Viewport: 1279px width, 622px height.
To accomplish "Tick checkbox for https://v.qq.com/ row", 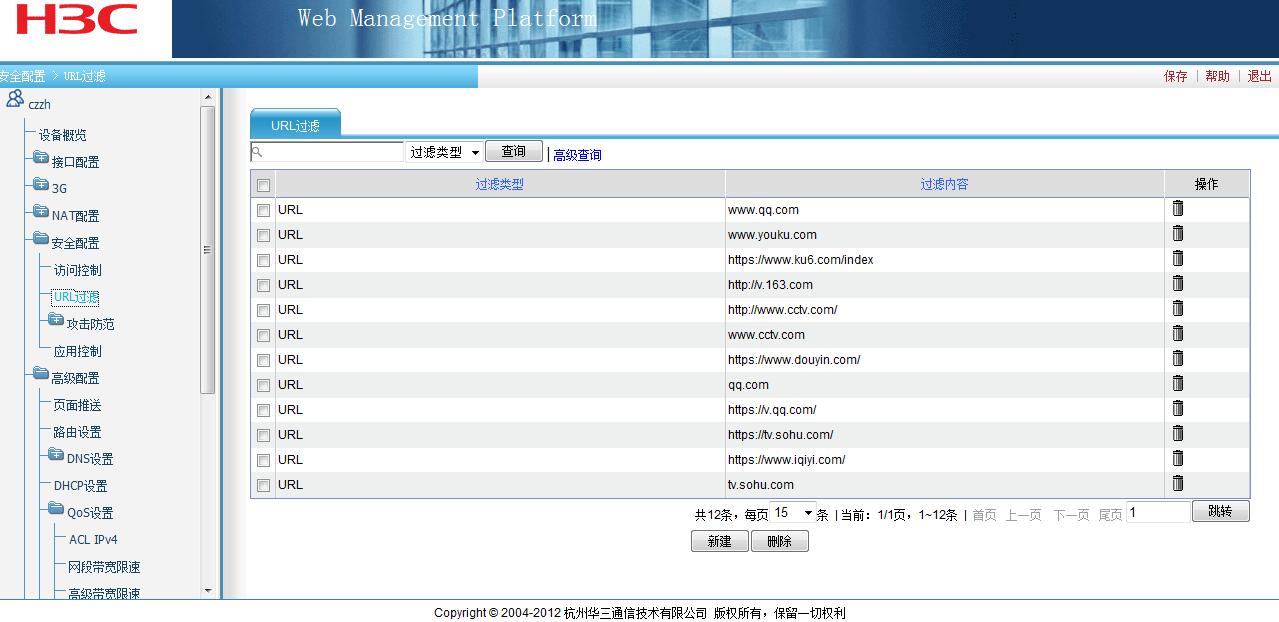I will pos(263,410).
